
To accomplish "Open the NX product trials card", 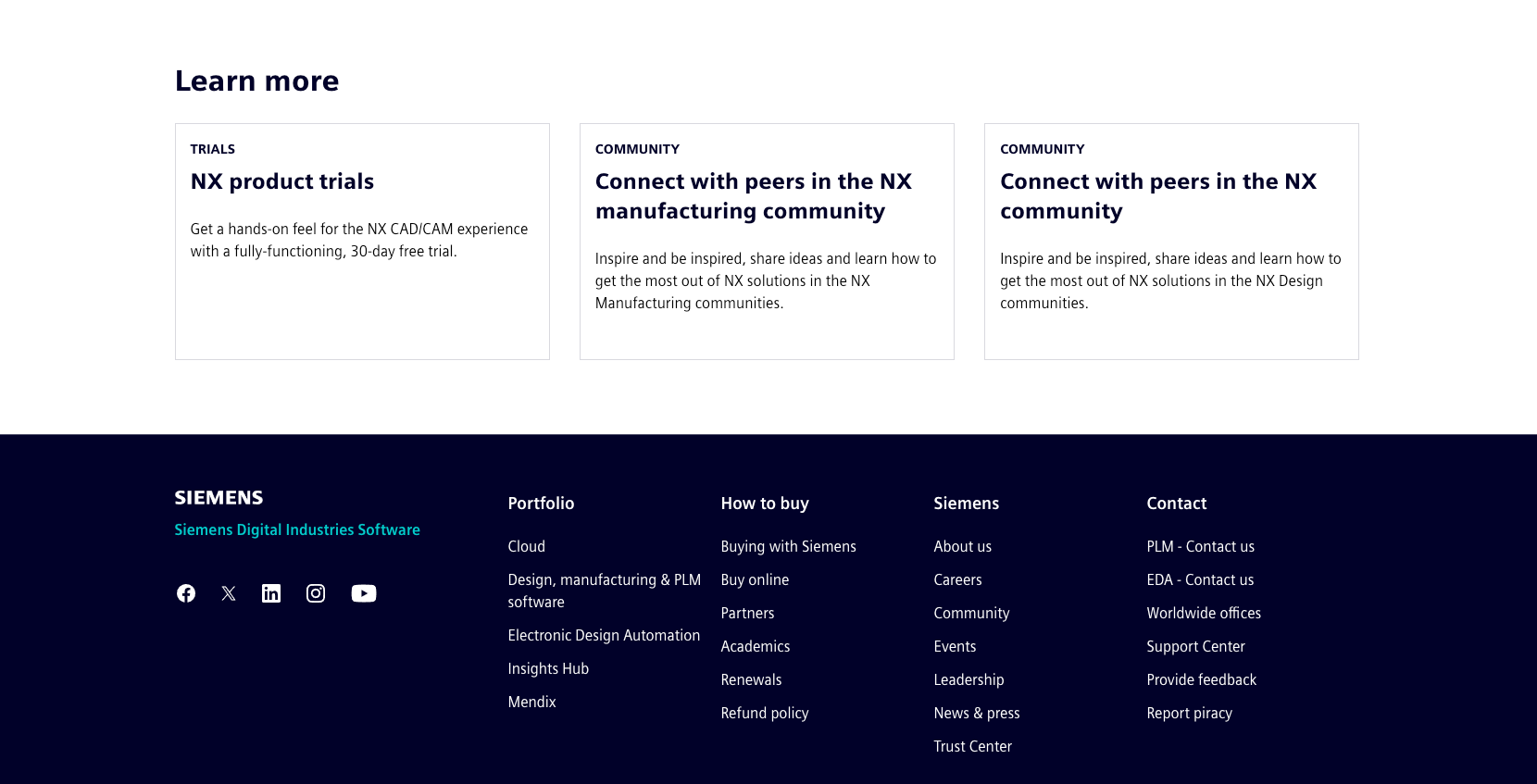I will pyautogui.click(x=362, y=242).
